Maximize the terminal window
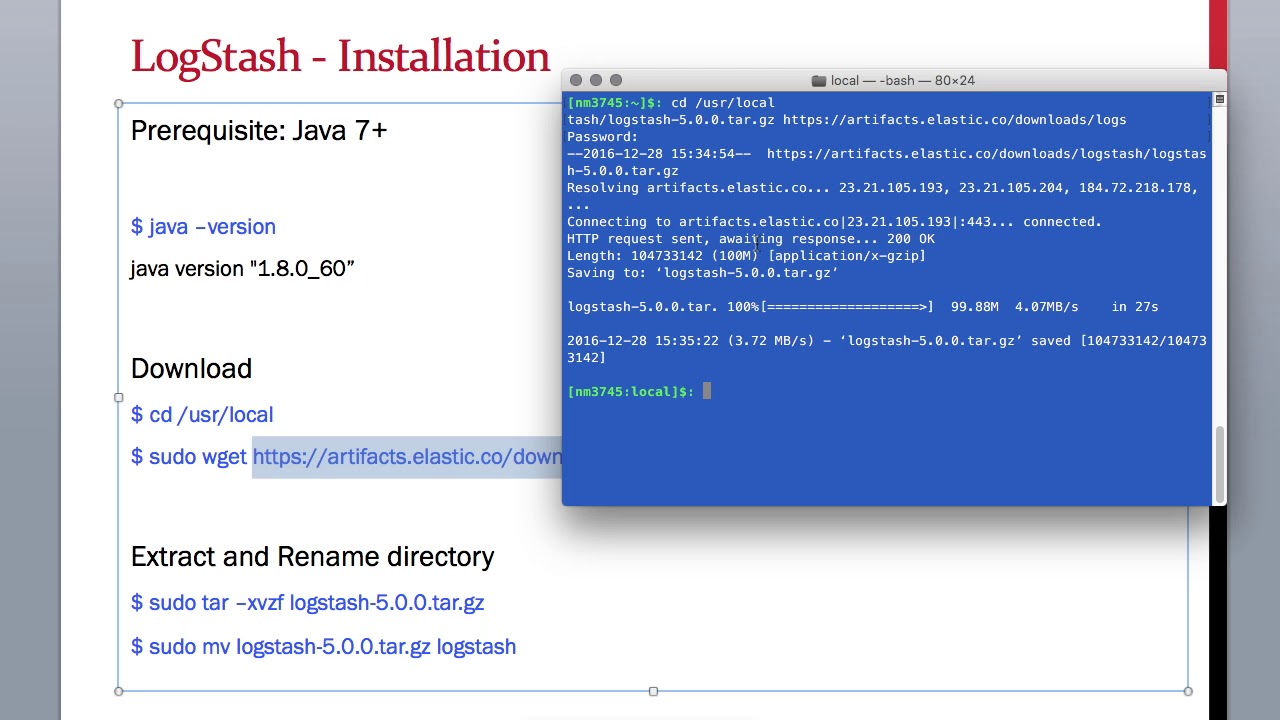1280x720 pixels. click(616, 80)
